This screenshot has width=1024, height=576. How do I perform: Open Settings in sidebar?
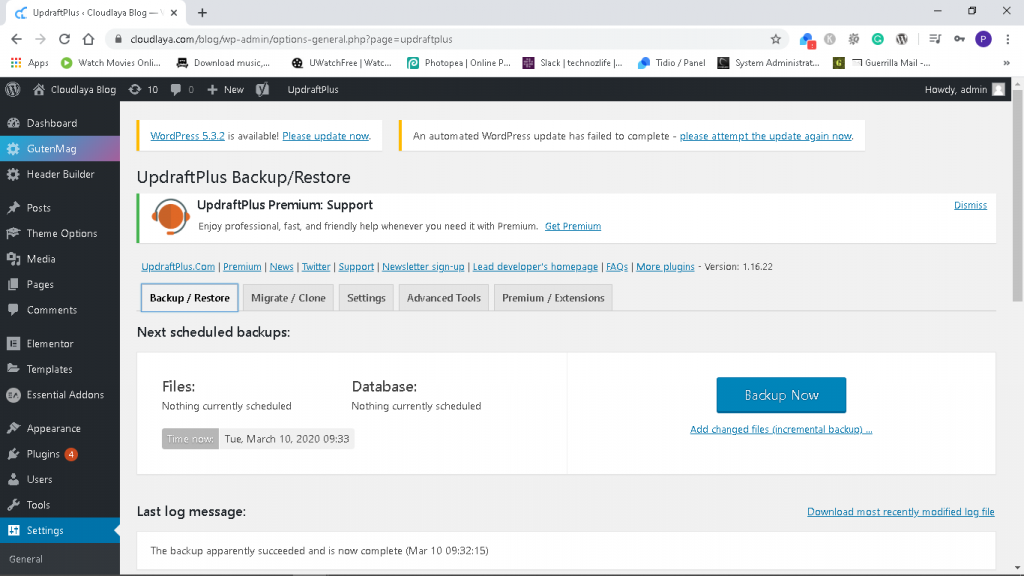click(x=60, y=530)
